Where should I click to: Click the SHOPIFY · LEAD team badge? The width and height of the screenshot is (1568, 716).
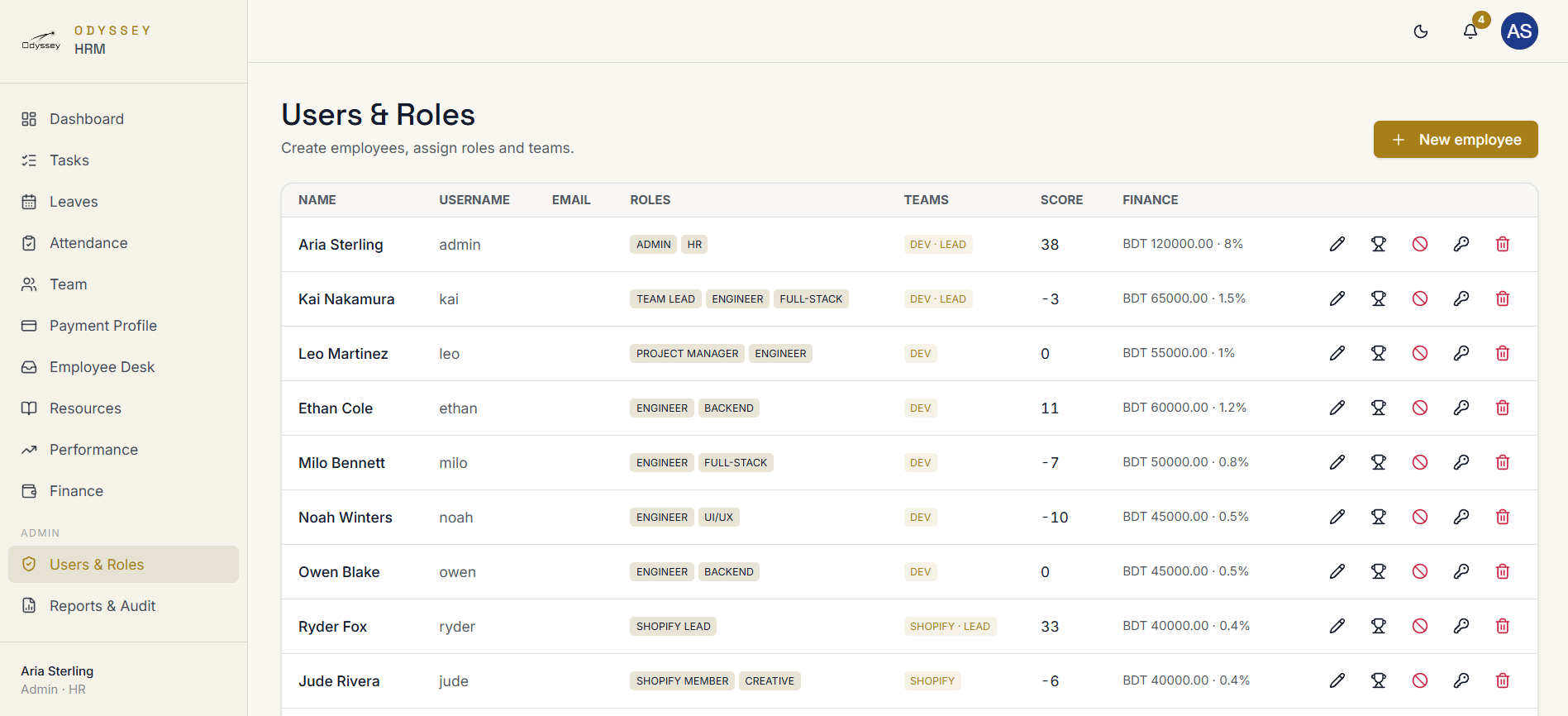click(x=950, y=627)
